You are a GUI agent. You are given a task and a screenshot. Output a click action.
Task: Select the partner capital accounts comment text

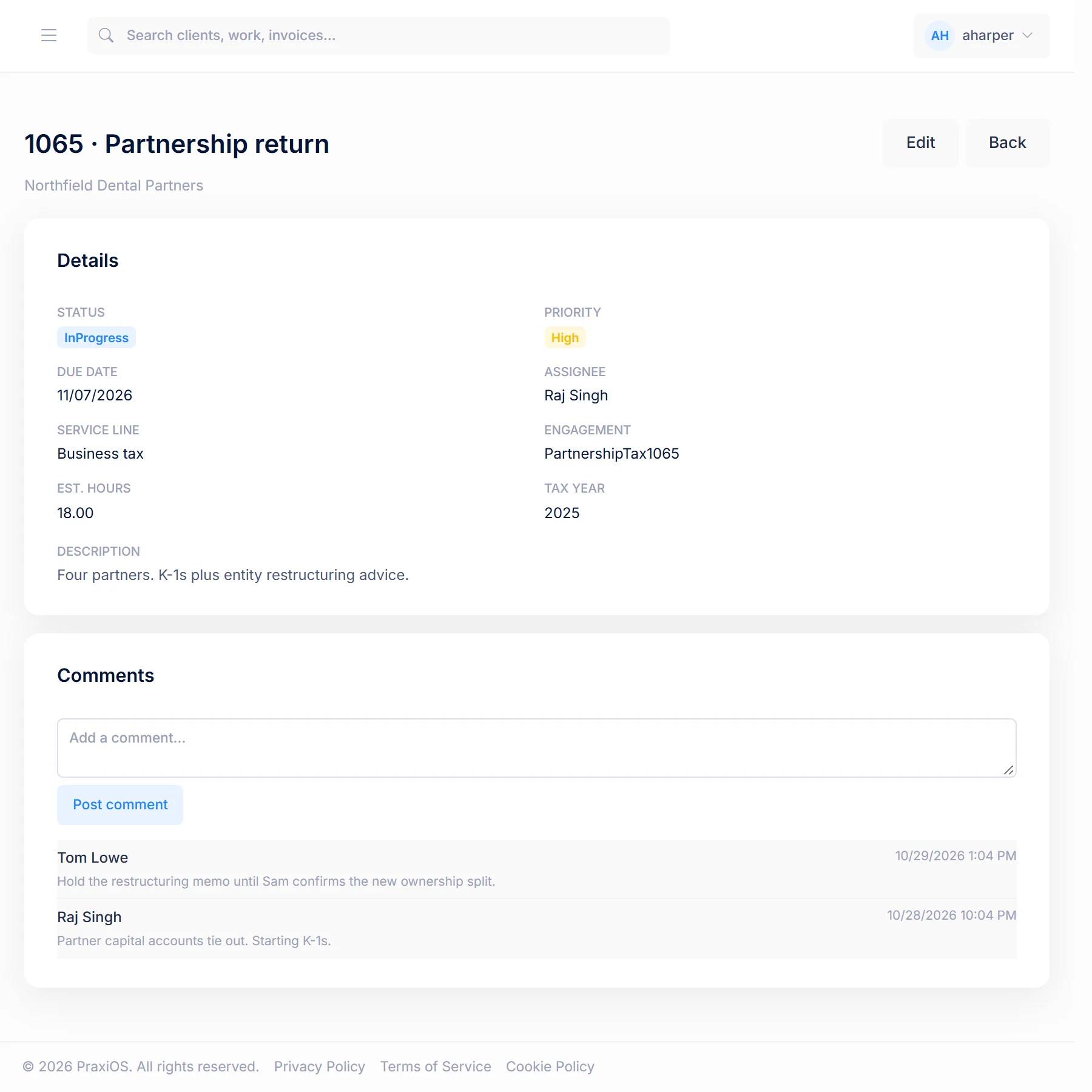click(x=194, y=941)
